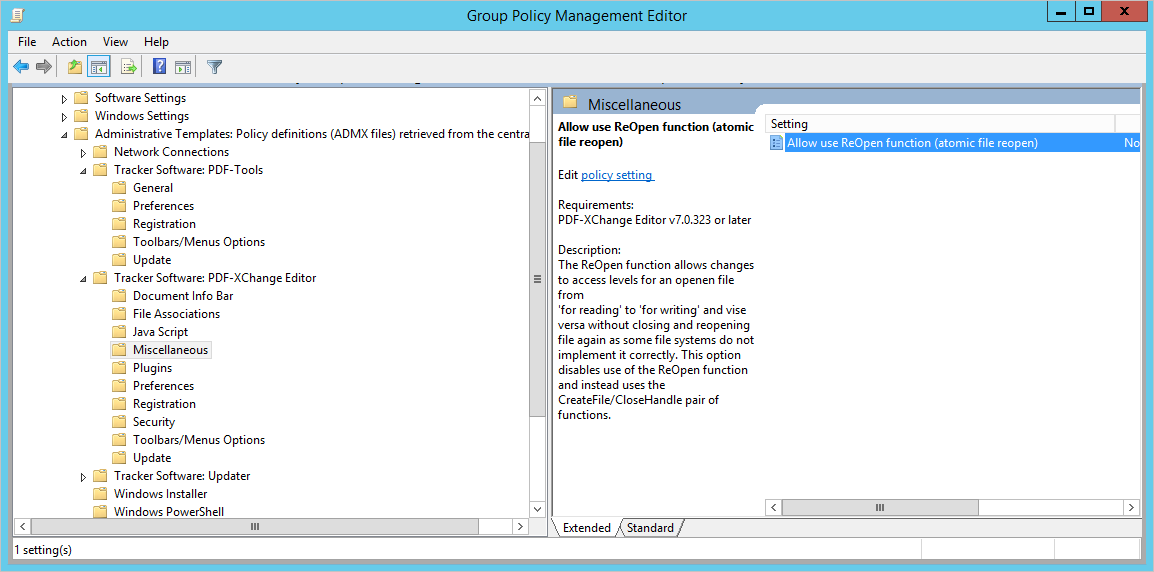Toggle the console tree show/hide icon
This screenshot has height=572, width=1154.
click(x=98, y=67)
